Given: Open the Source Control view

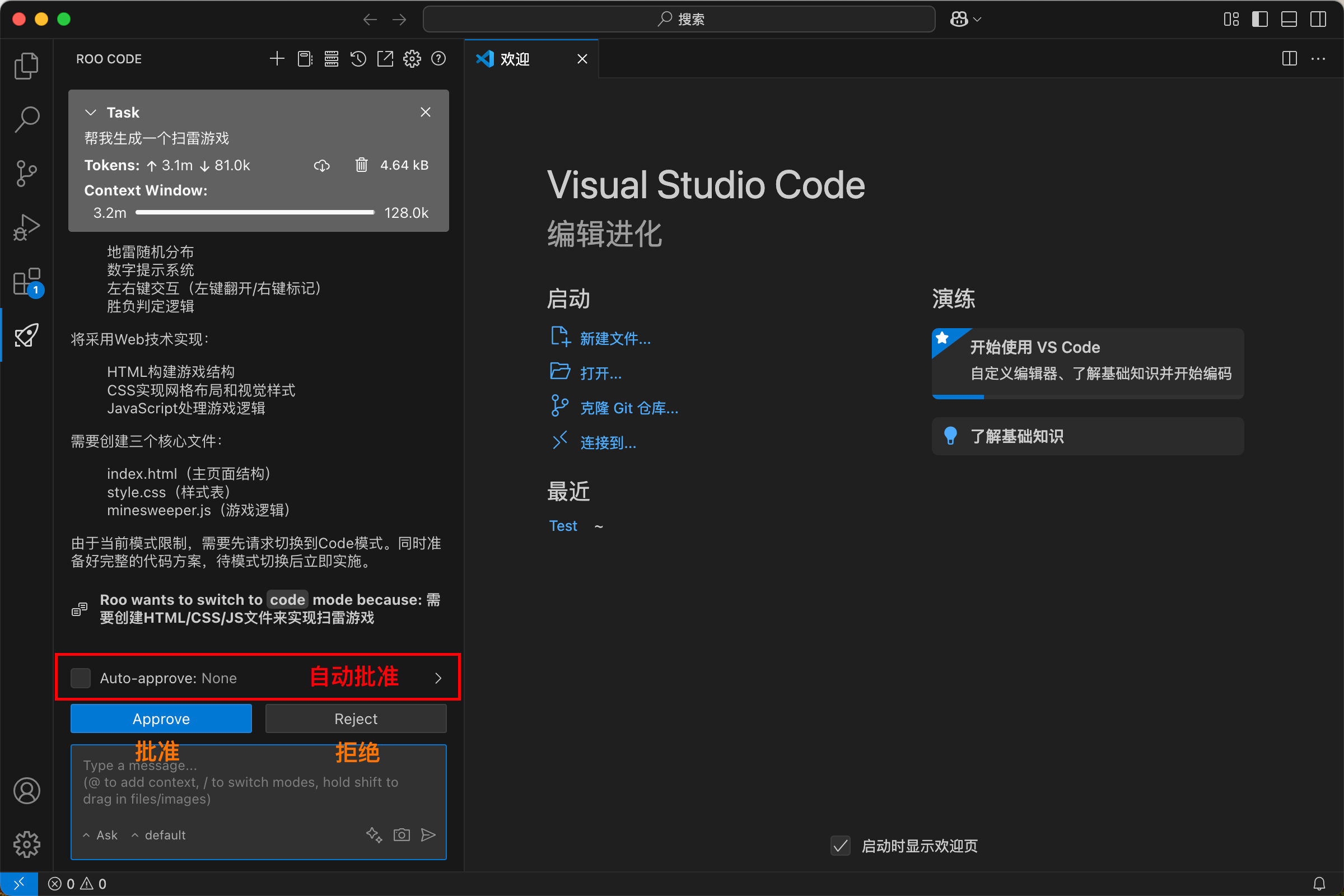Looking at the screenshot, I should (26, 173).
